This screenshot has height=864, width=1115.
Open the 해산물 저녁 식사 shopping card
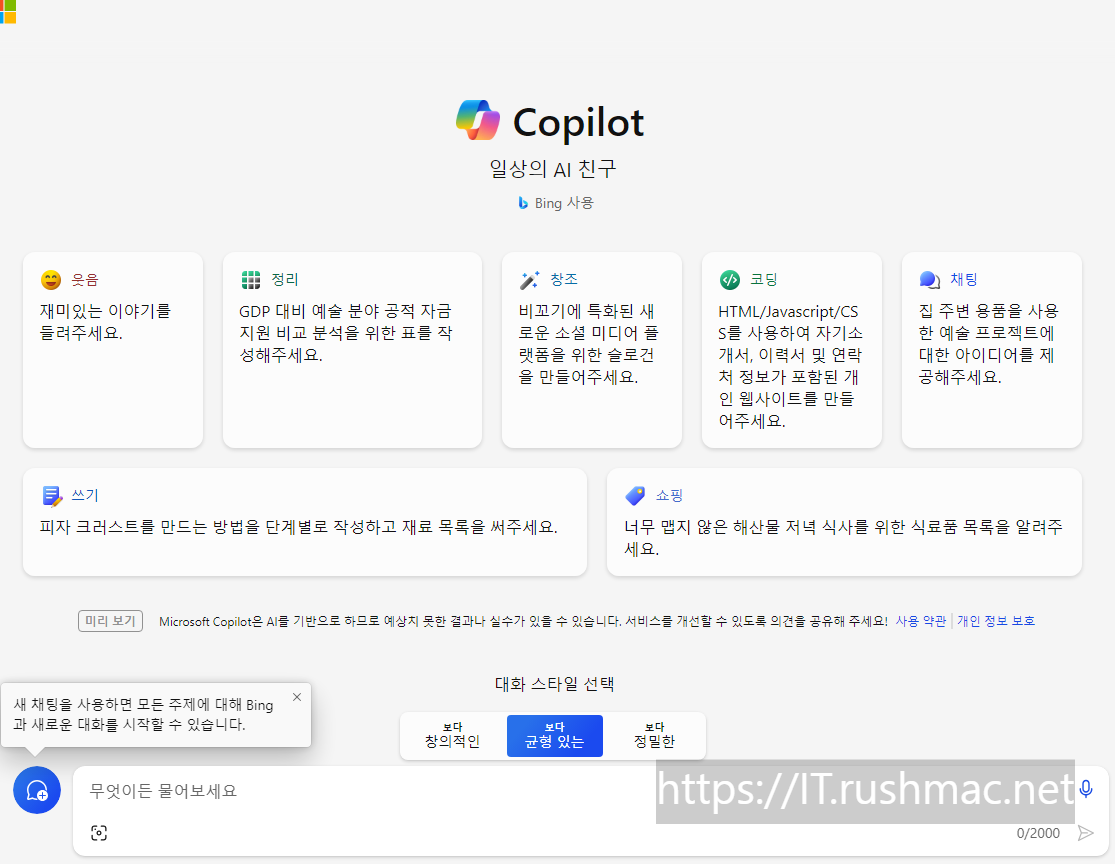(x=844, y=522)
